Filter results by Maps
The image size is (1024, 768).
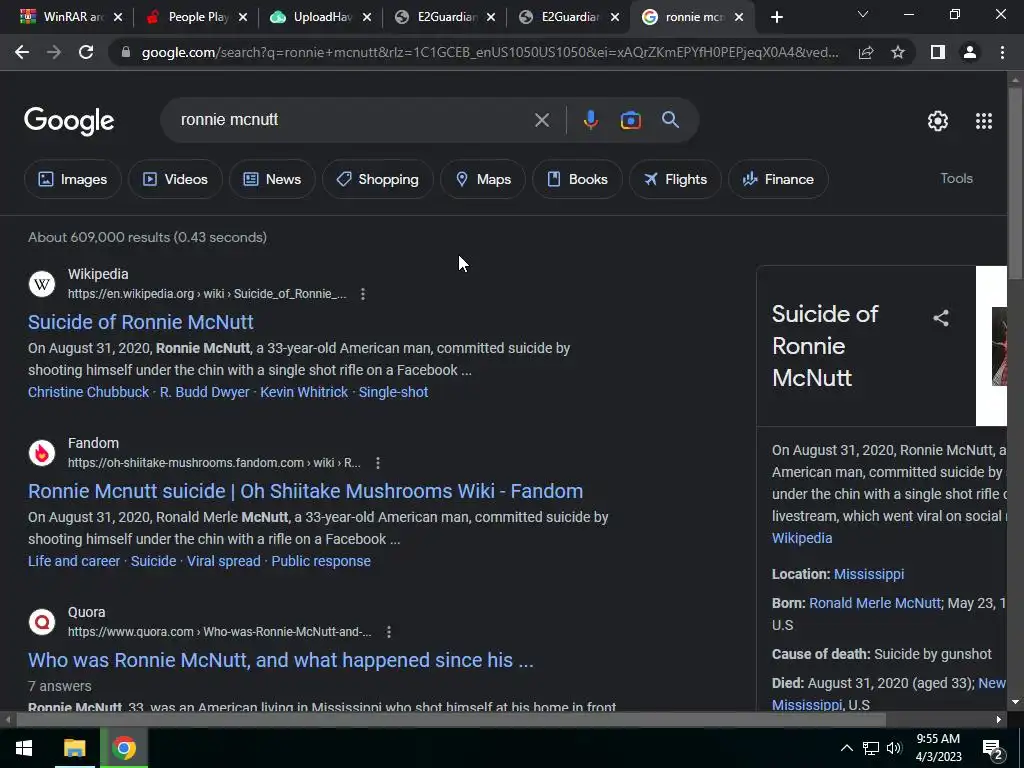tap(483, 179)
